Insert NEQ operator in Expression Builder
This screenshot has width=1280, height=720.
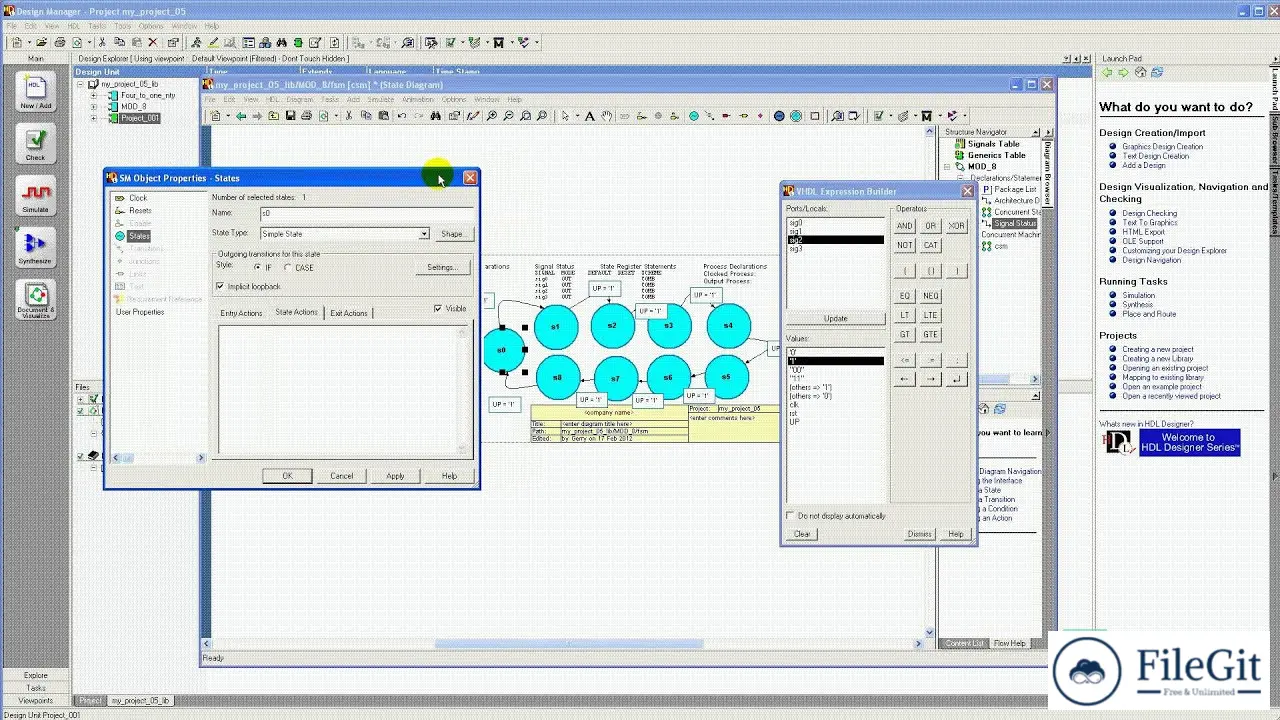931,296
